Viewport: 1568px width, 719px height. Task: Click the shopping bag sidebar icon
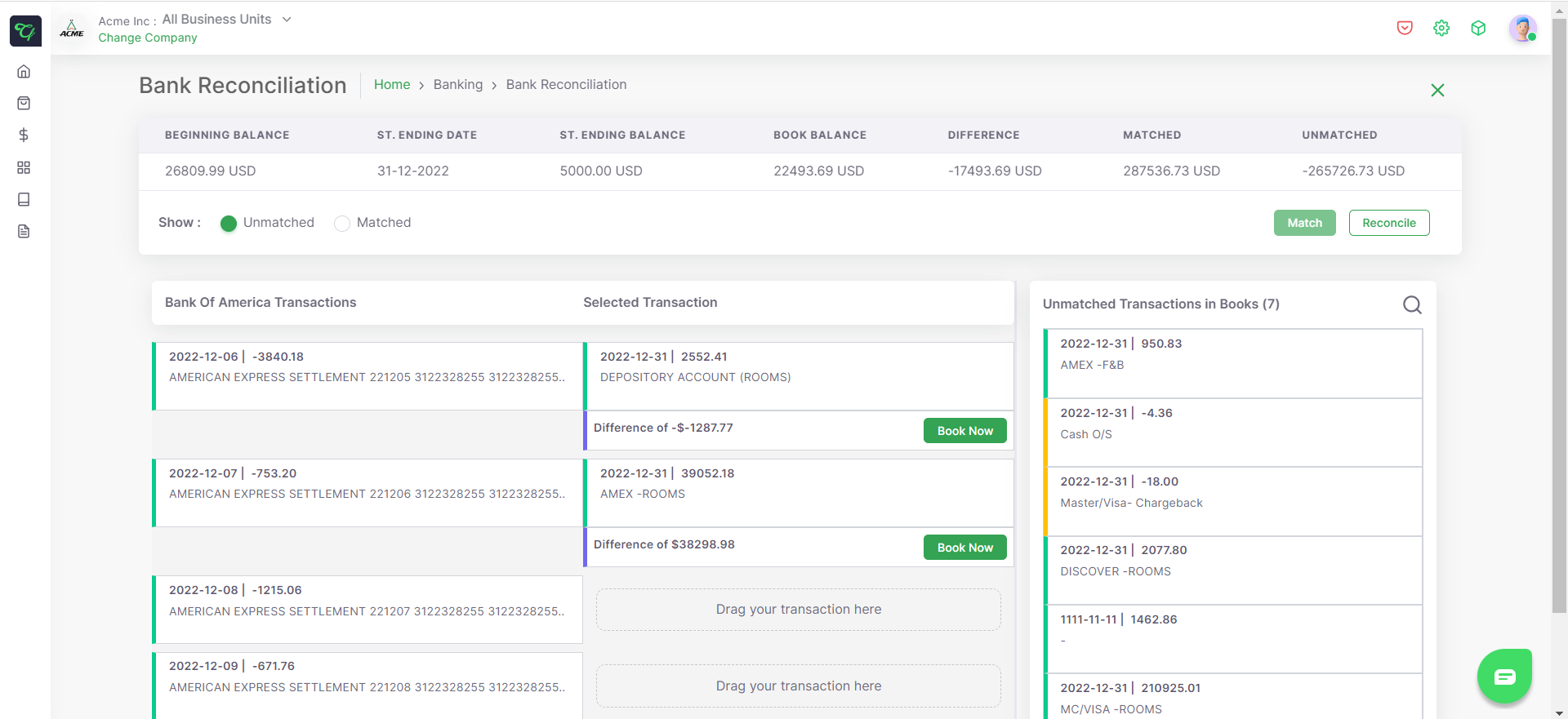point(24,104)
